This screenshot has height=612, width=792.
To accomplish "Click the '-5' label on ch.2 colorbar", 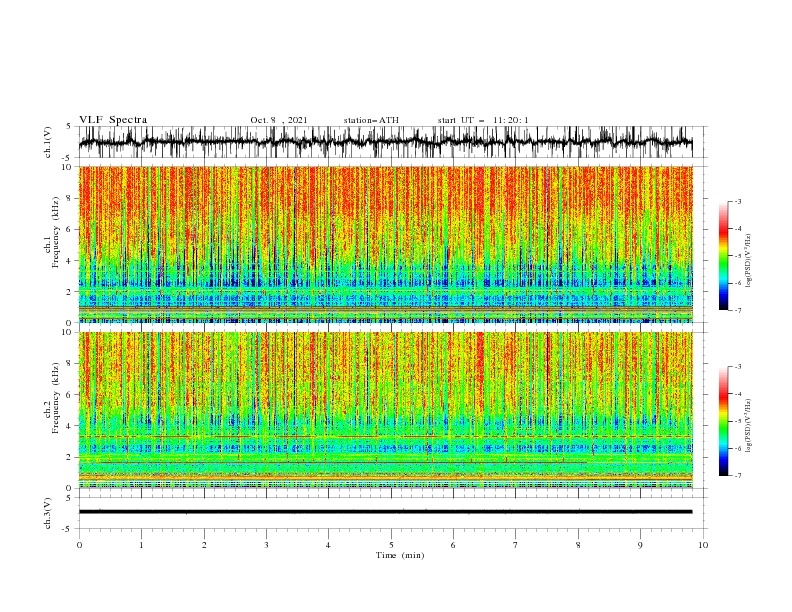I will coord(737,421).
